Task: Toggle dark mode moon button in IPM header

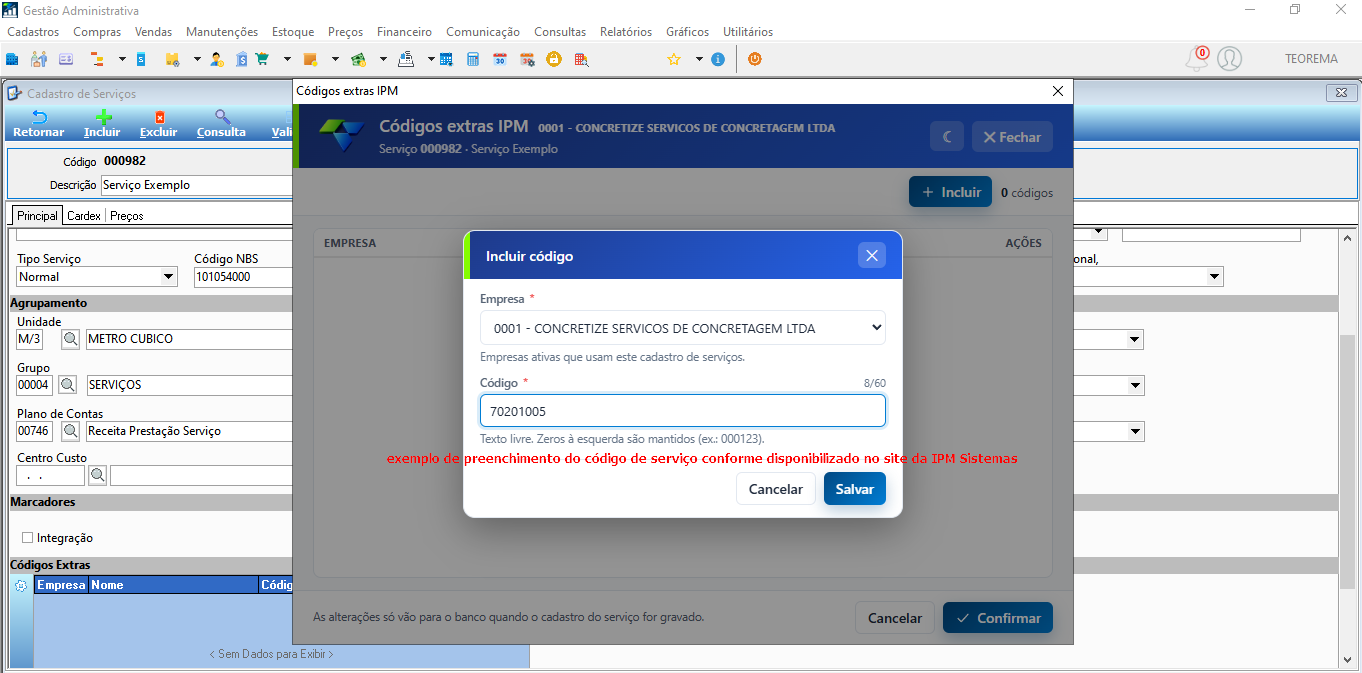Action: point(947,137)
